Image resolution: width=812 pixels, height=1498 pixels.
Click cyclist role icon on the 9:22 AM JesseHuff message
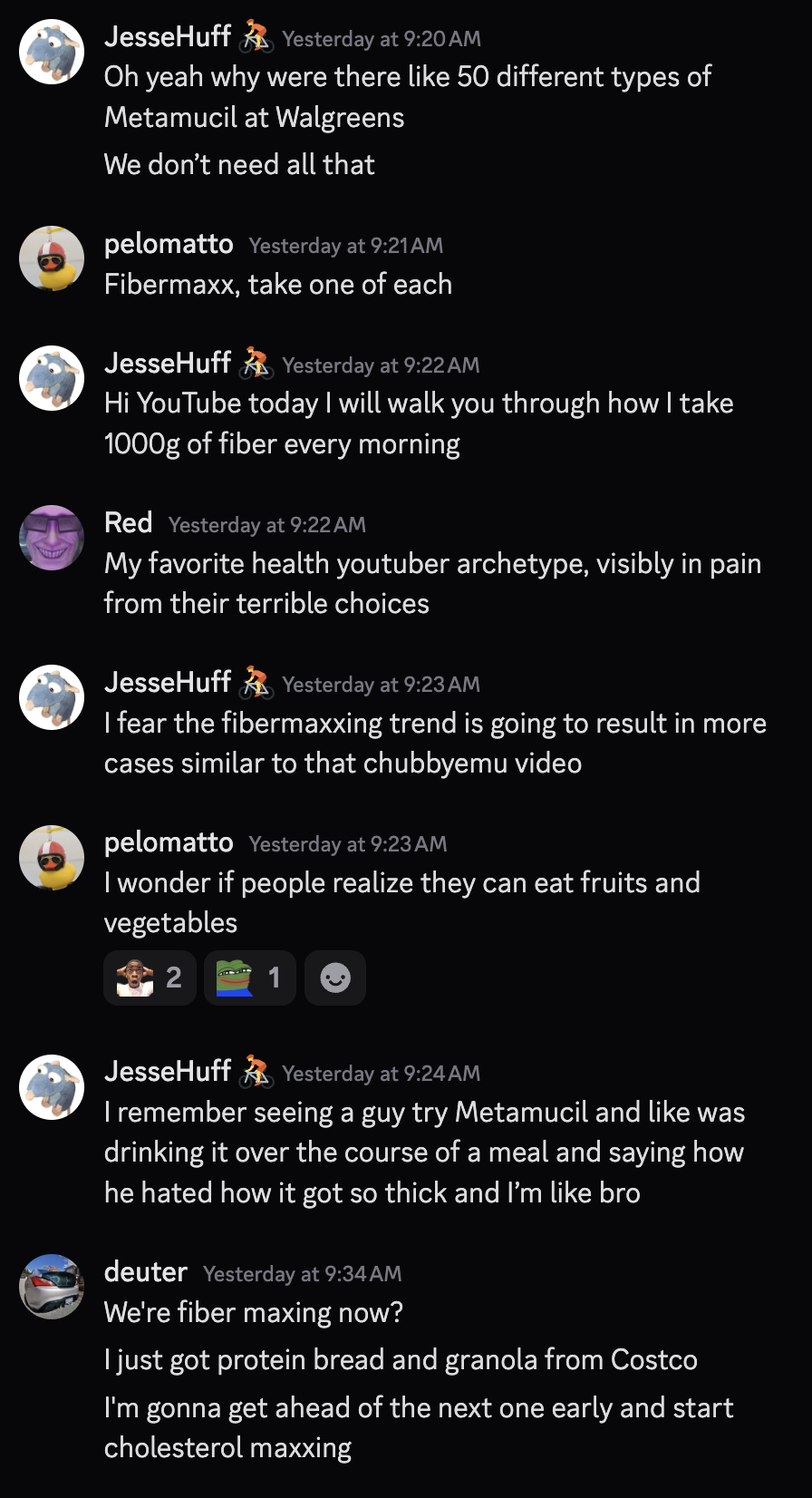tap(256, 365)
